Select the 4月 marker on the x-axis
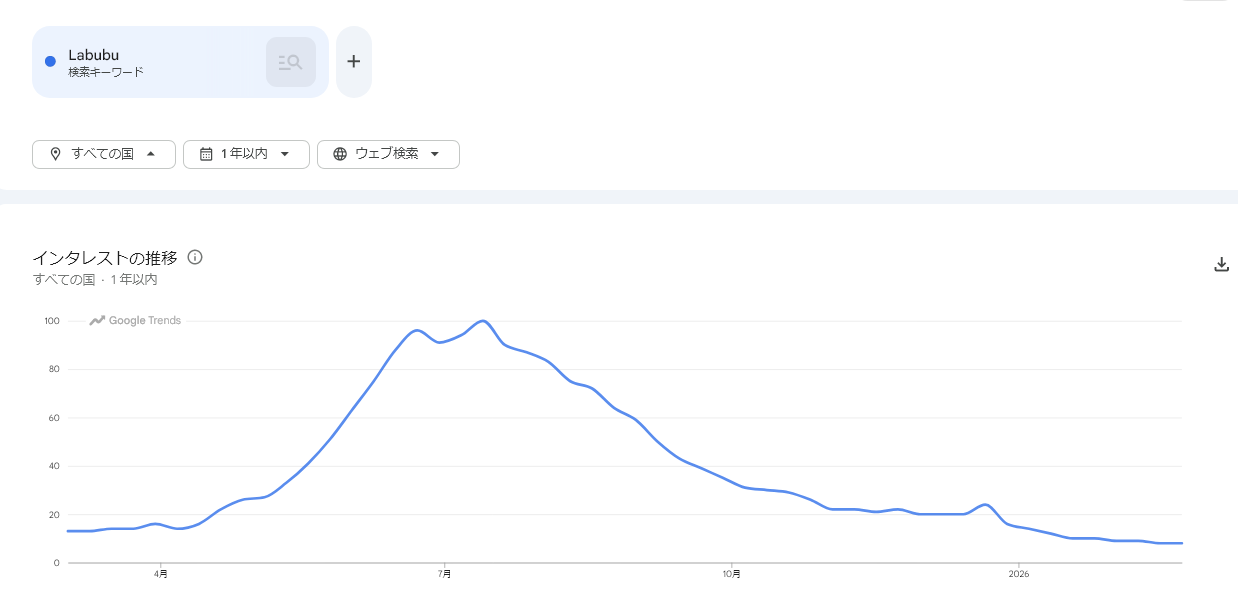The image size is (1238, 592). (x=161, y=574)
